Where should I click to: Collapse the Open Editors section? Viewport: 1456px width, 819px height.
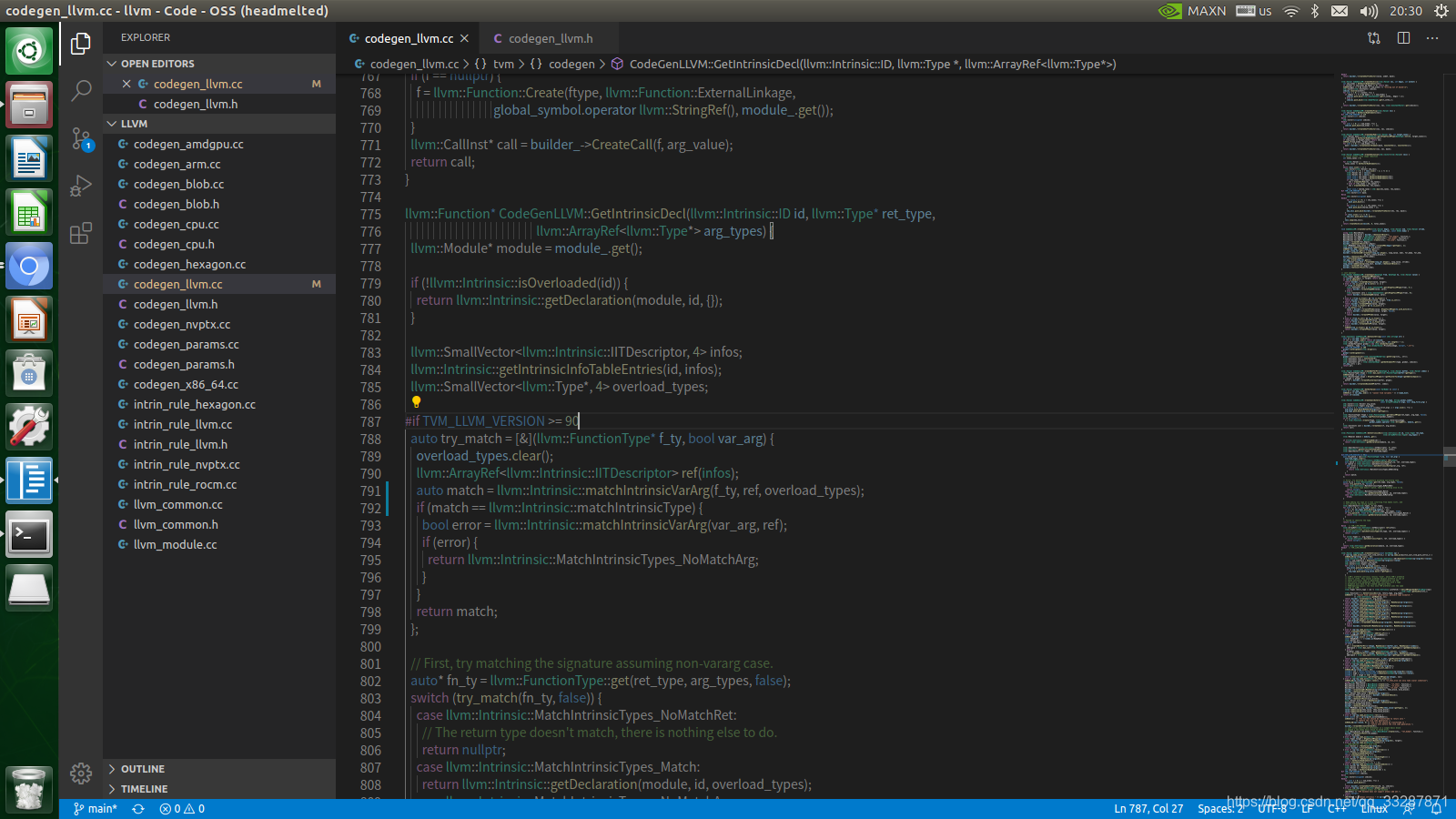(x=219, y=64)
